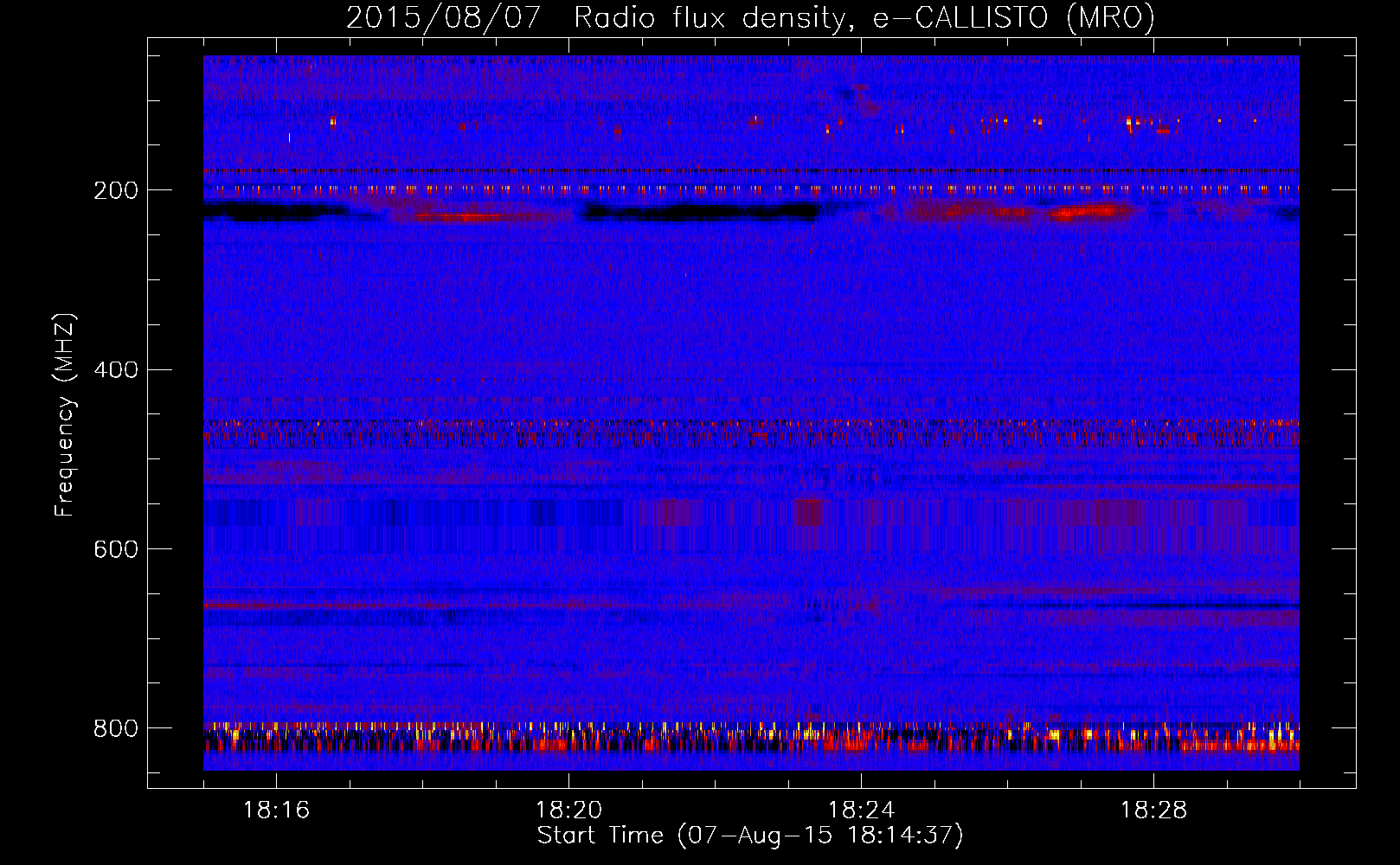Click the 18:20 time tick label
The height and width of the screenshot is (865, 1400).
568,811
